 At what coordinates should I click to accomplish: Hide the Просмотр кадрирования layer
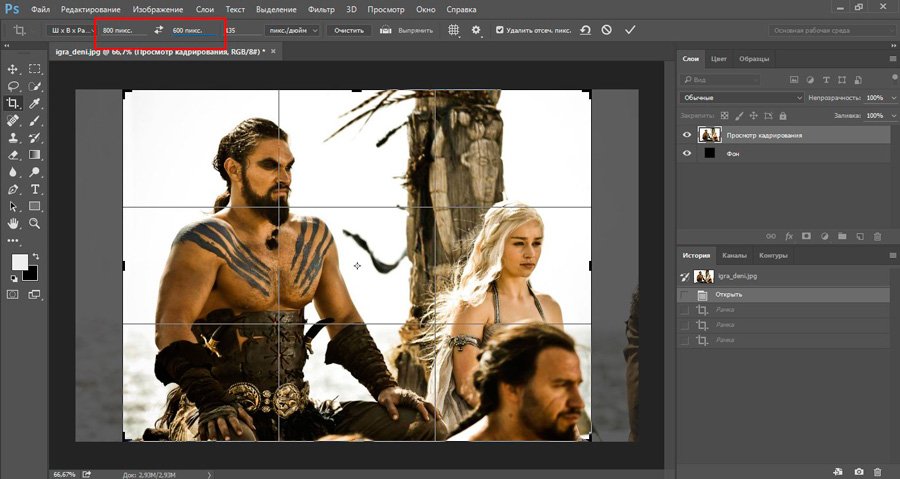[686, 135]
